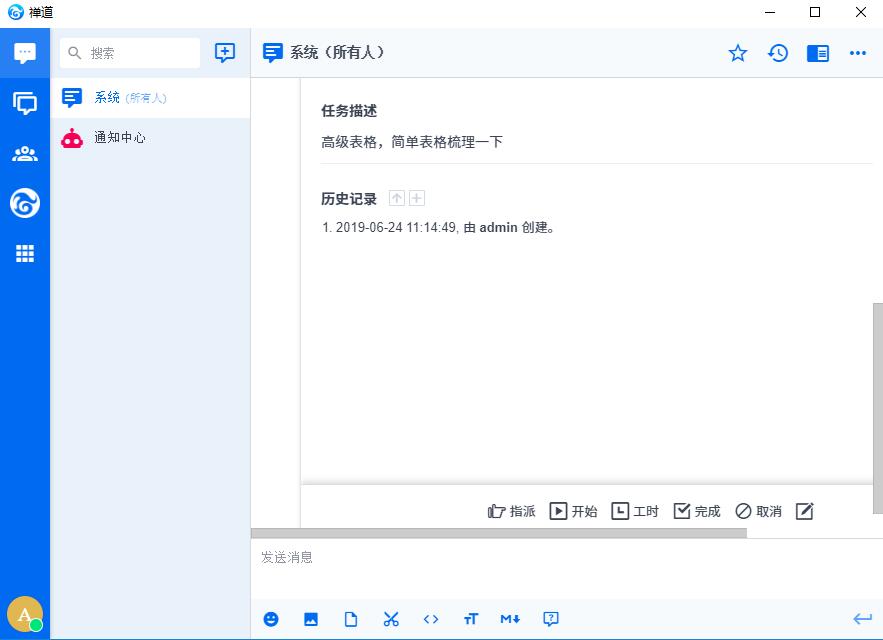883x640 pixels.
Task: Reverse history order with arrow button
Action: click(397, 198)
